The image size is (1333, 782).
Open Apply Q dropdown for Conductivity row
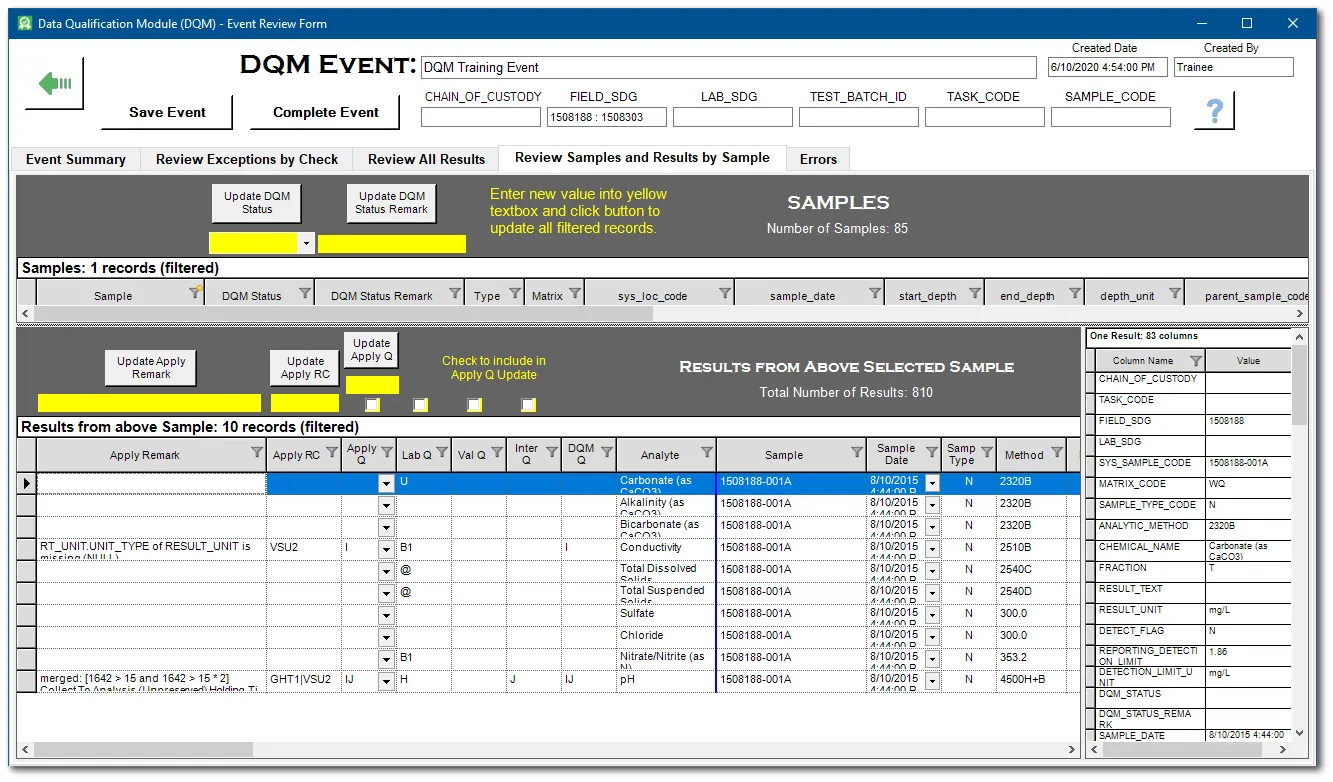click(386, 549)
